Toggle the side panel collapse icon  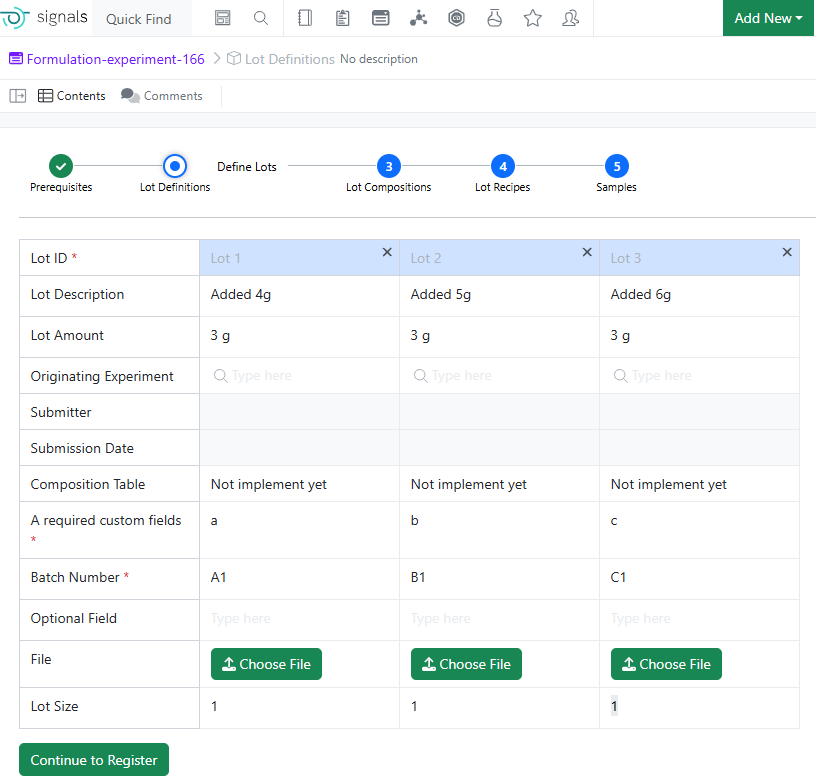[18, 96]
